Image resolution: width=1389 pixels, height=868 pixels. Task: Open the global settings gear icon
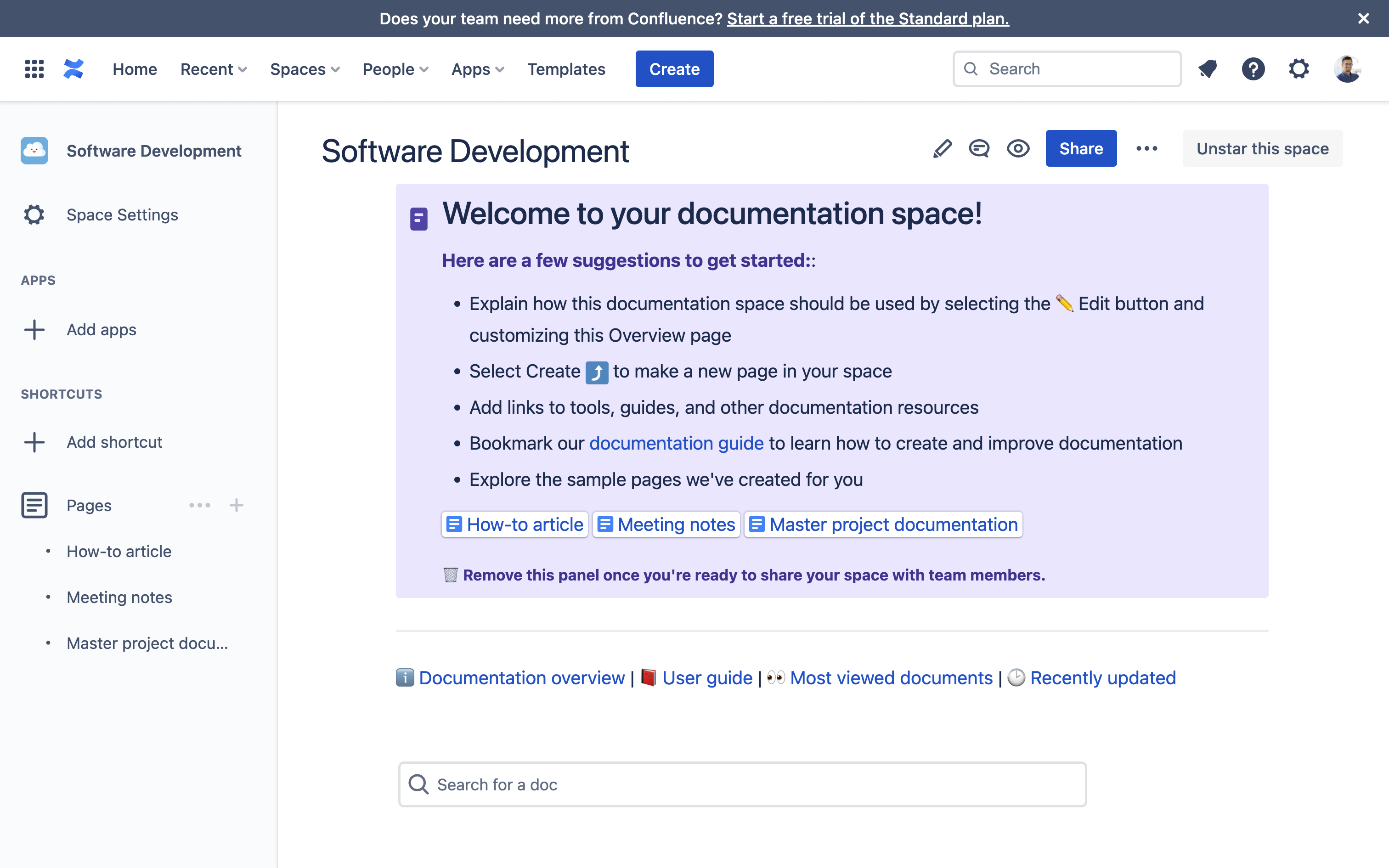pos(1299,69)
